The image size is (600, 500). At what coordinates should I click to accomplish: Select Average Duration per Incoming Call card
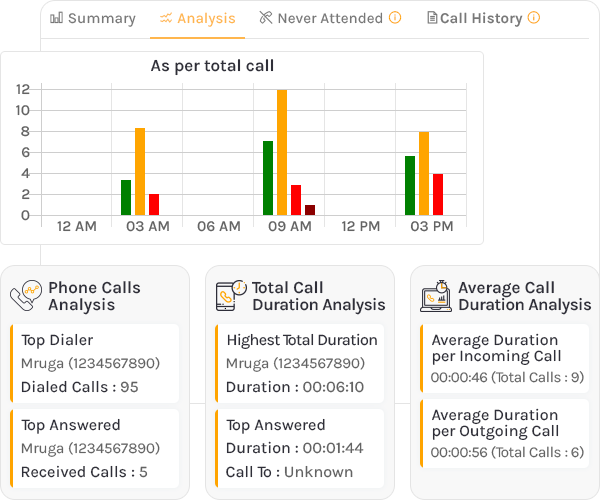[505, 359]
